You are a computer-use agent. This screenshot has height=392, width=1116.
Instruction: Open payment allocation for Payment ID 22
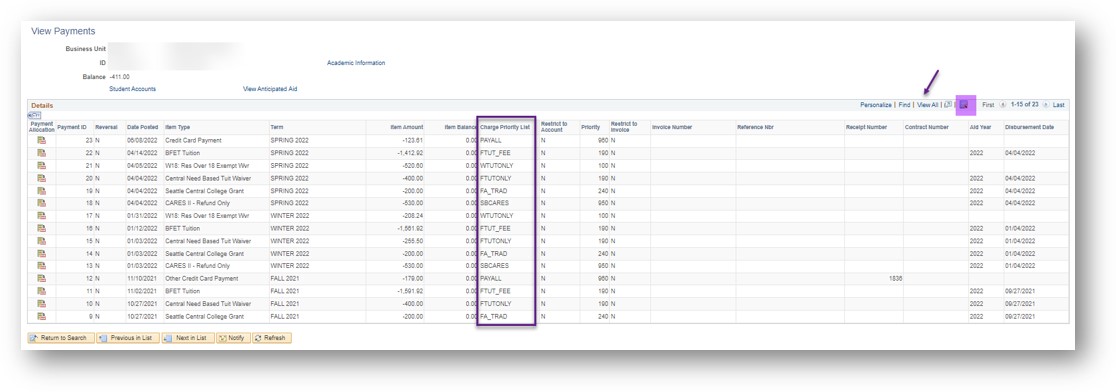pos(41,153)
